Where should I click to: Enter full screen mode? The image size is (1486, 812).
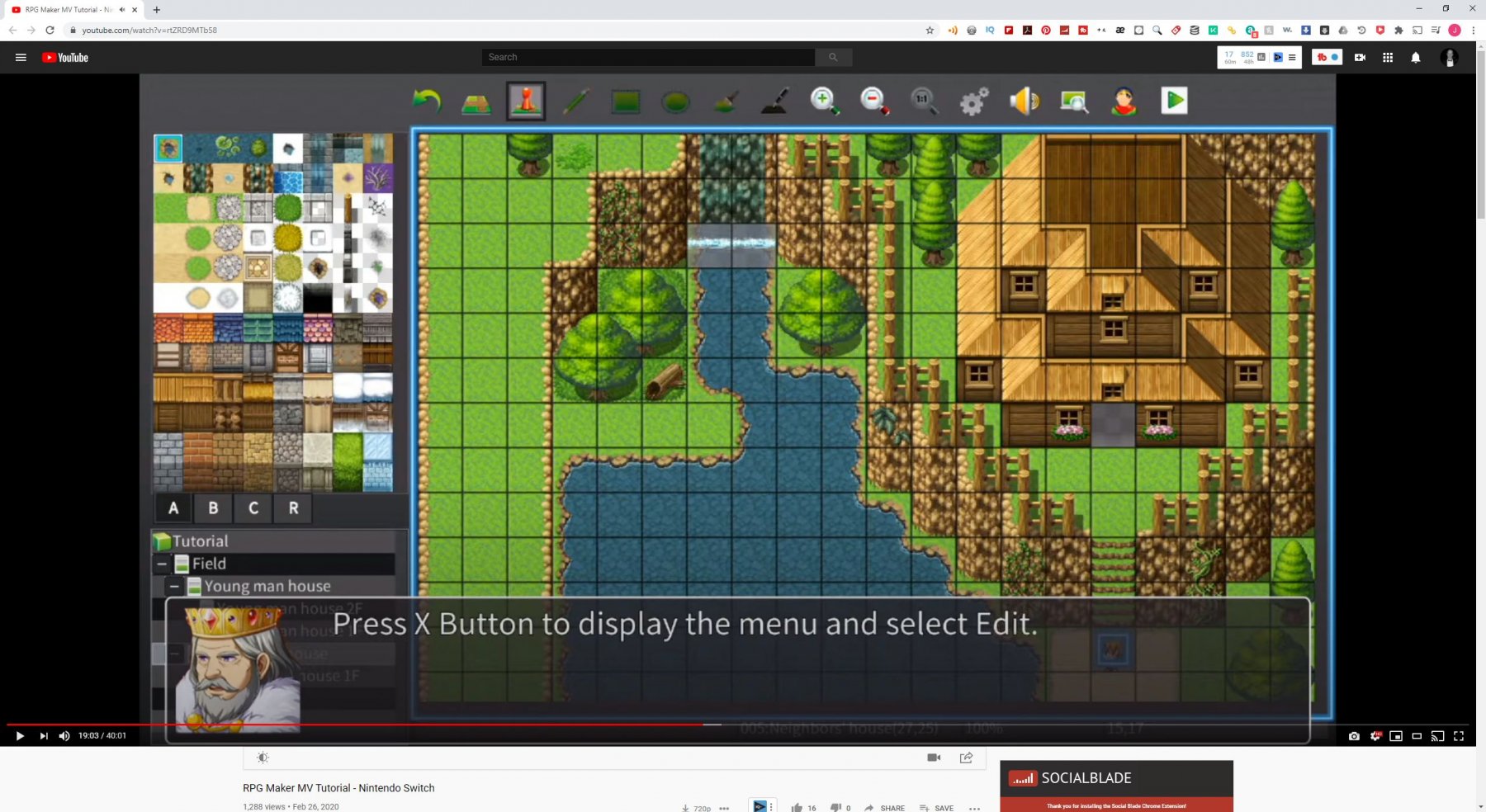1459,736
